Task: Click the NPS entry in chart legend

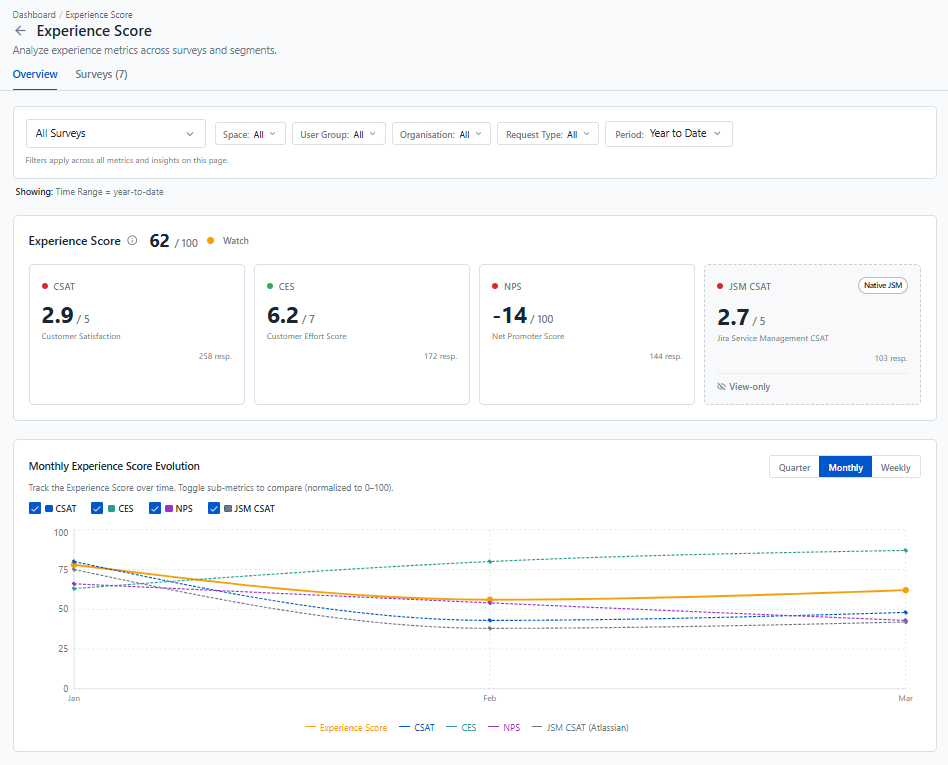Action: [x=504, y=728]
